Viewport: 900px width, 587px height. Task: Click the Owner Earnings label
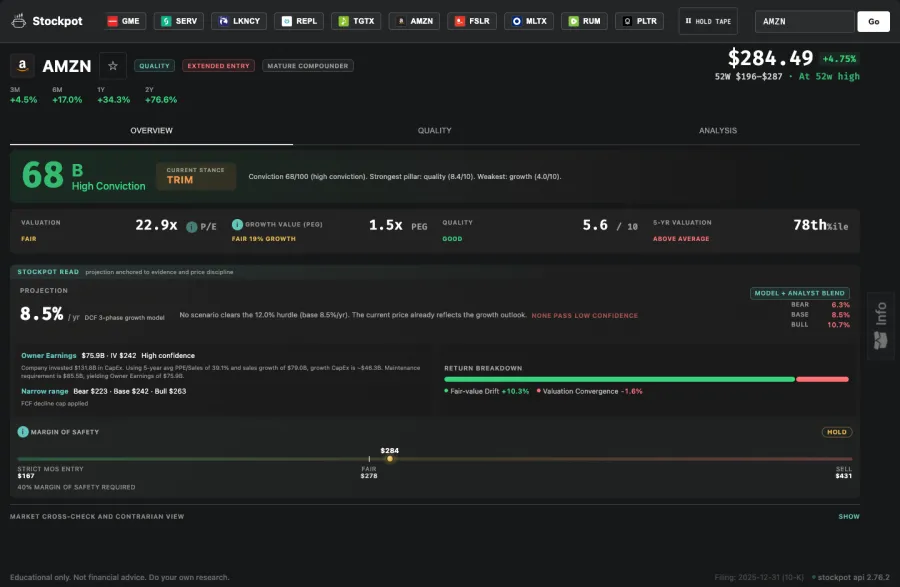(x=49, y=356)
